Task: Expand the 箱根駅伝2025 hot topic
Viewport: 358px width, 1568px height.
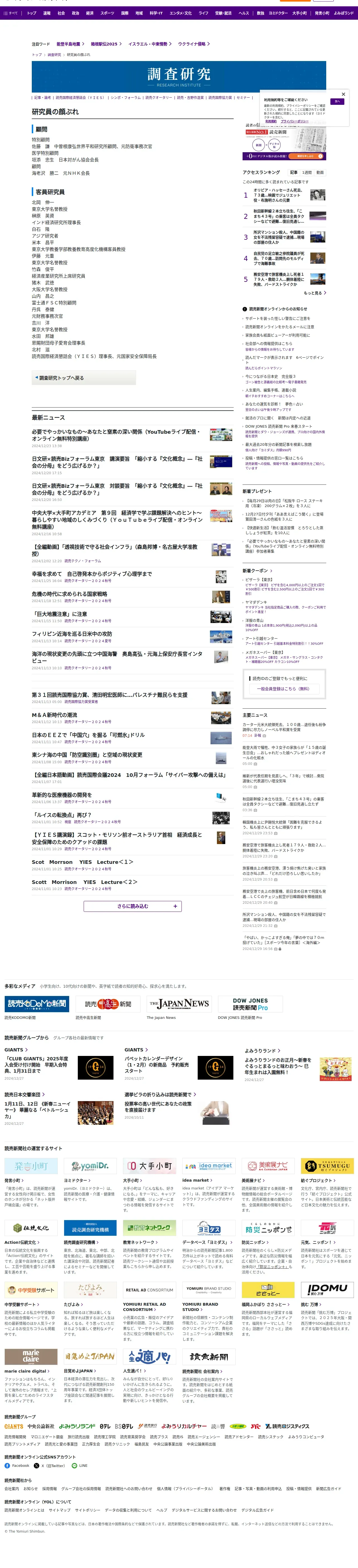Action: [x=106, y=44]
